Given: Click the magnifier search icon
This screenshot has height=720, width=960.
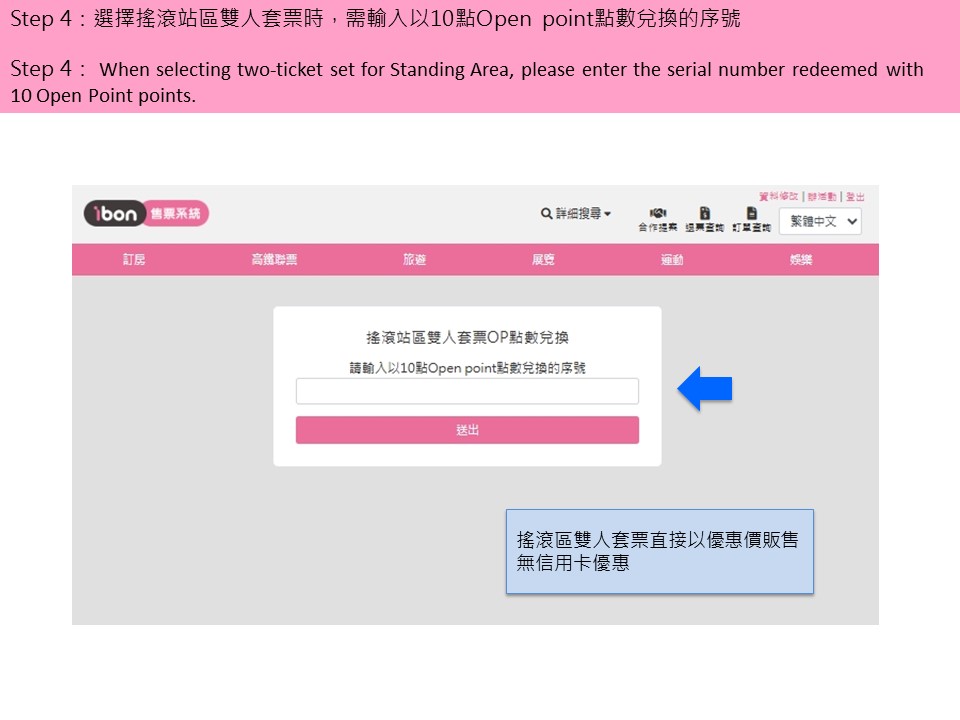Looking at the screenshot, I should click(x=546, y=213).
